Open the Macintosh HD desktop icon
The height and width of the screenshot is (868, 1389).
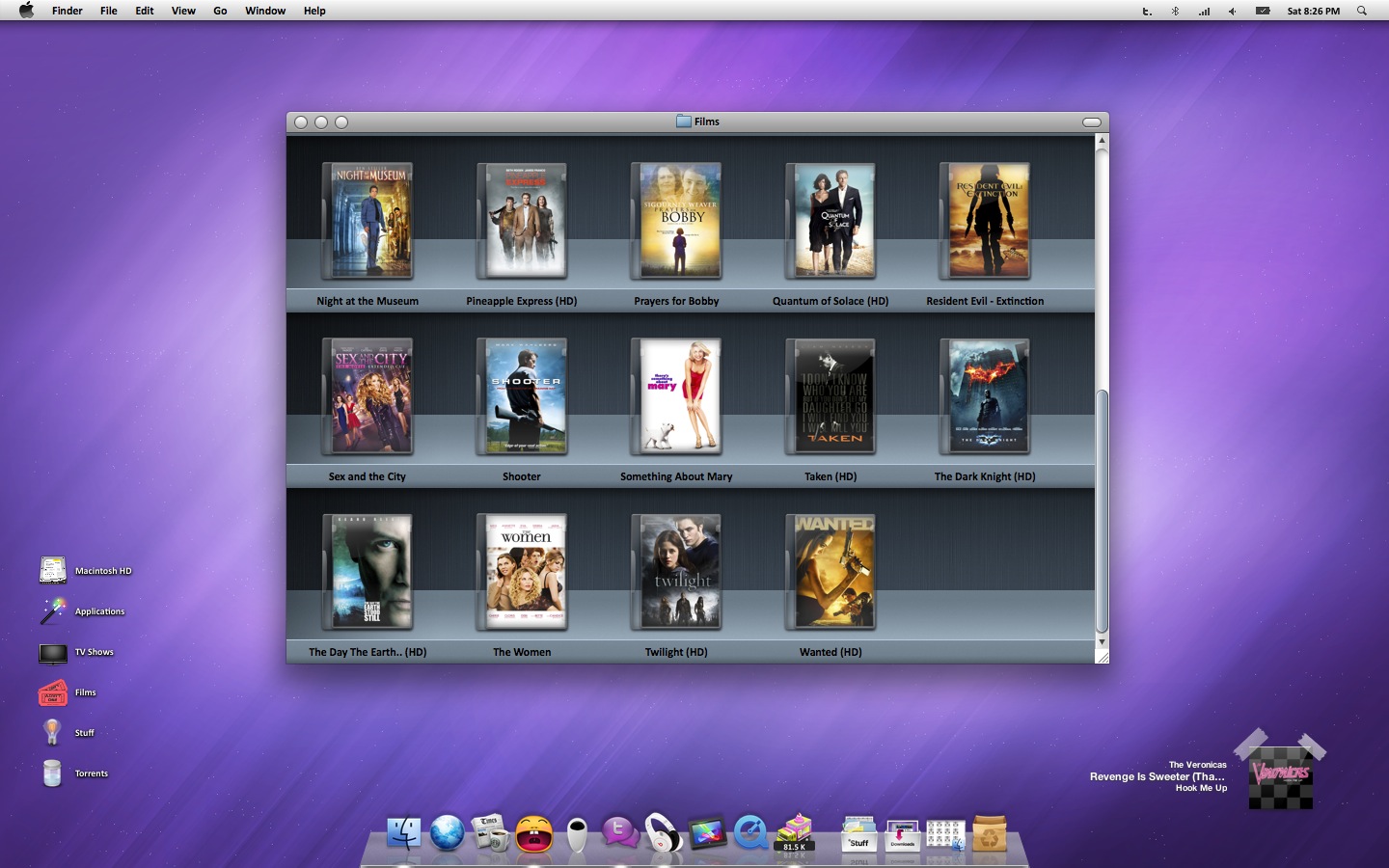coord(53,570)
